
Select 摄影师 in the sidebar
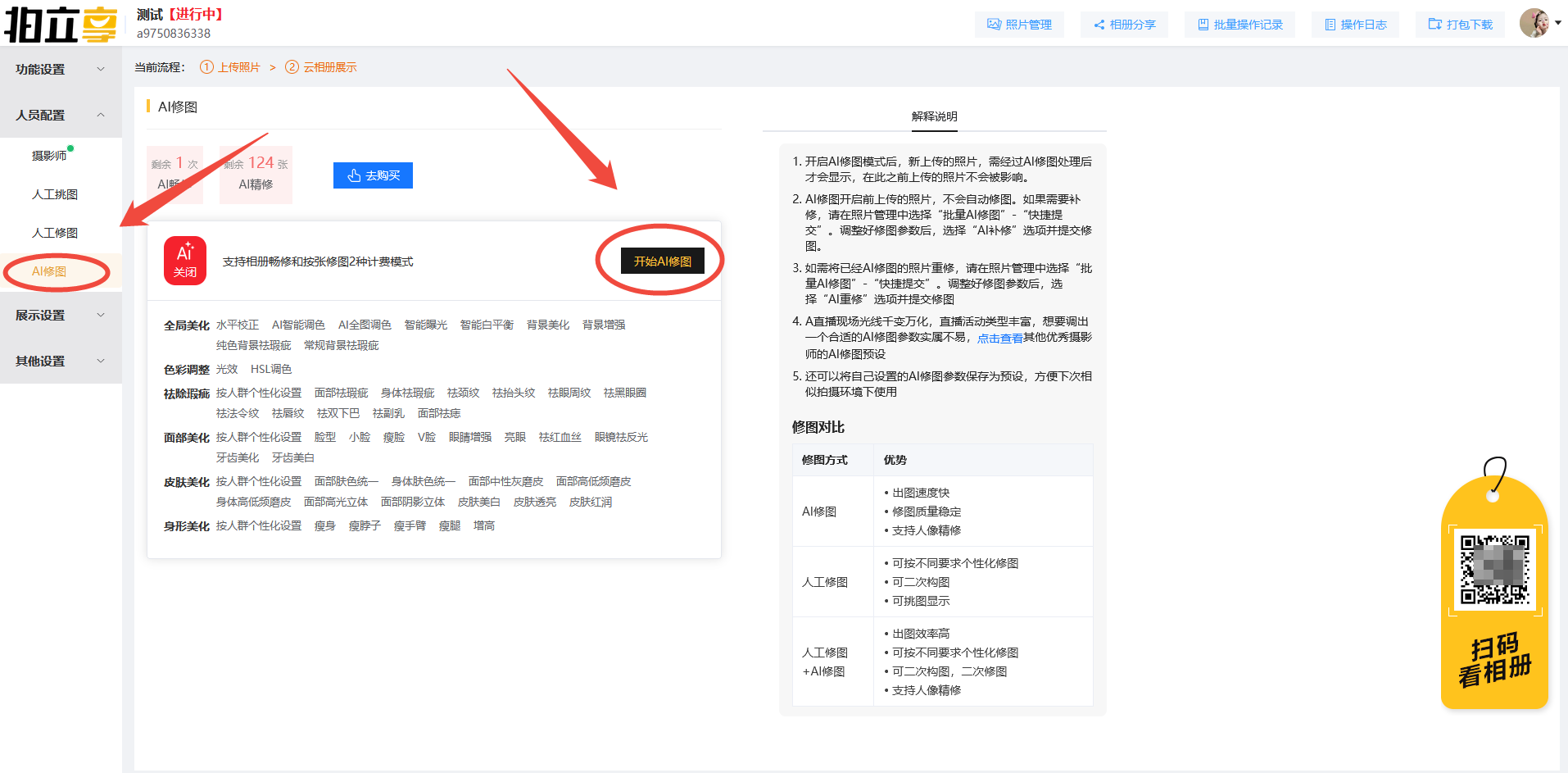pyautogui.click(x=49, y=156)
